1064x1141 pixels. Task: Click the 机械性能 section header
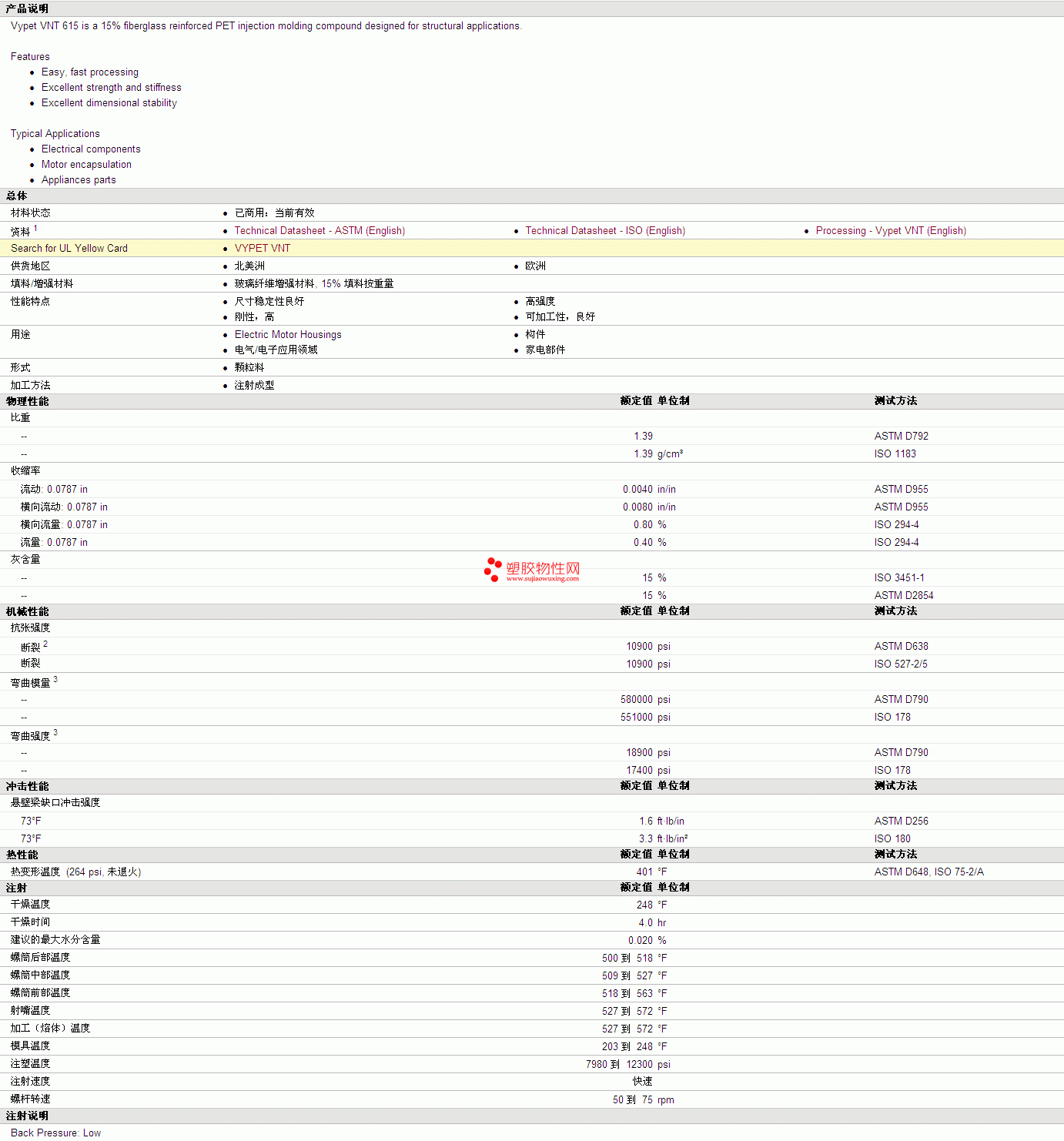(27, 611)
